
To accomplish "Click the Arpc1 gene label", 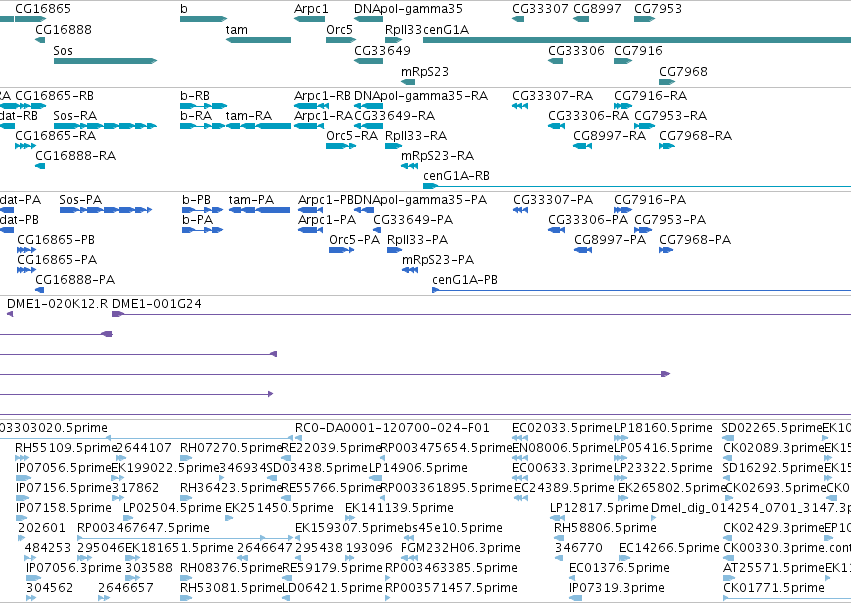I will coord(311,9).
